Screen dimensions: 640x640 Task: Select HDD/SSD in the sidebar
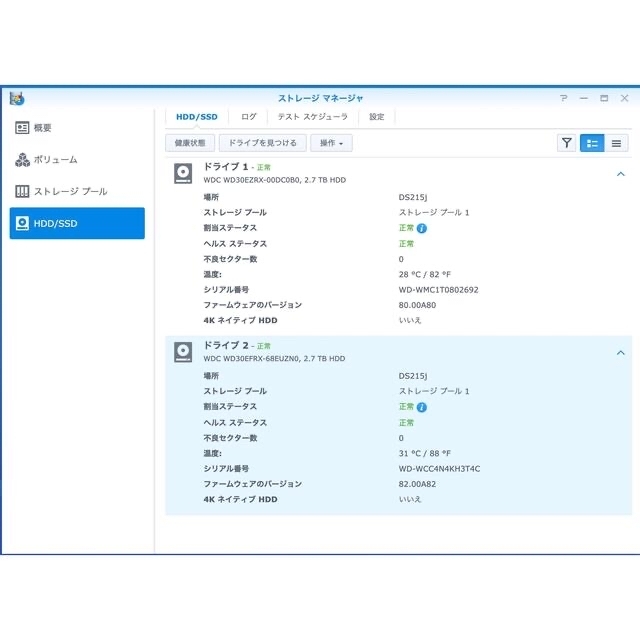[77, 223]
